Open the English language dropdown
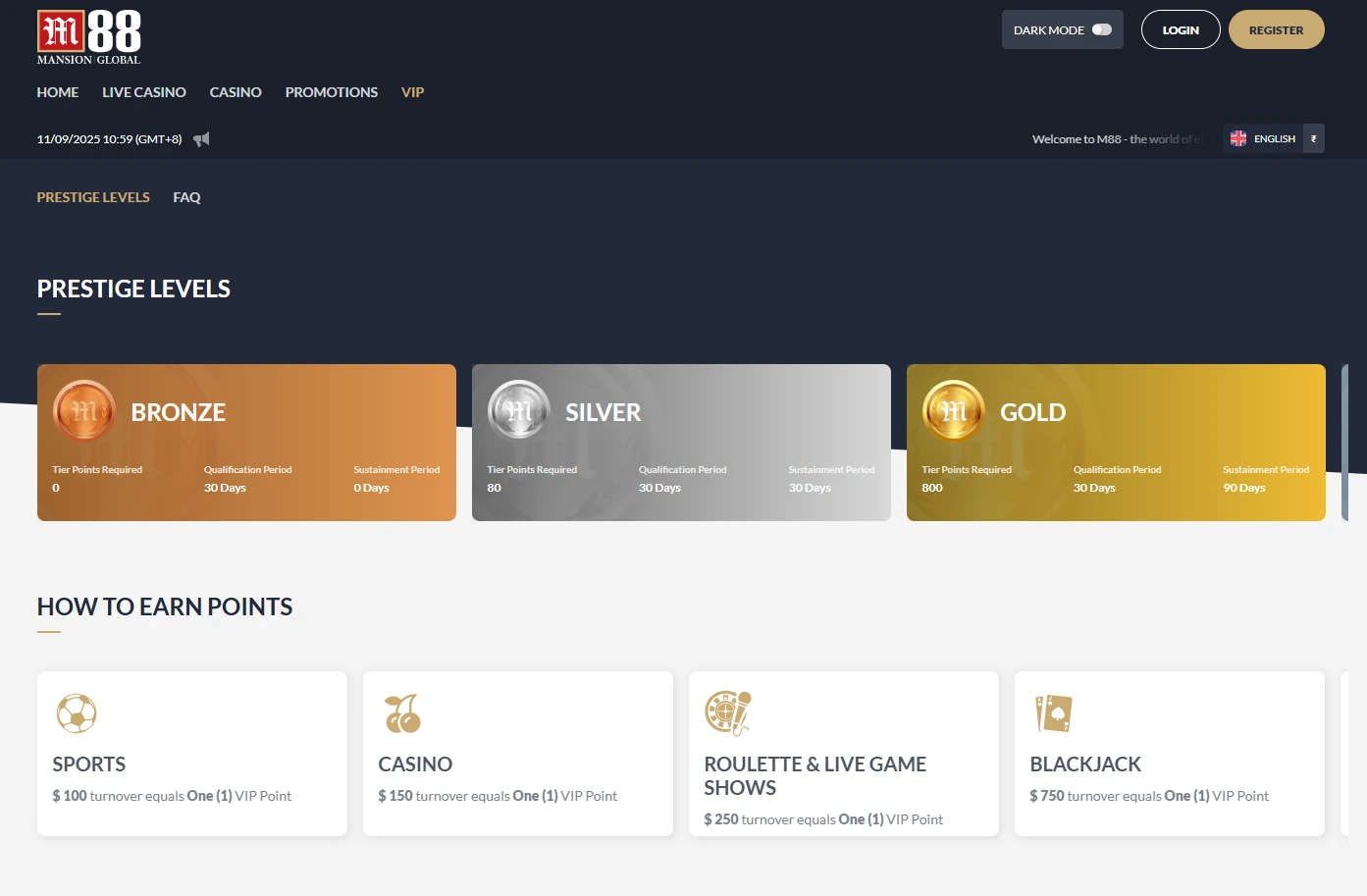 pos(1263,139)
